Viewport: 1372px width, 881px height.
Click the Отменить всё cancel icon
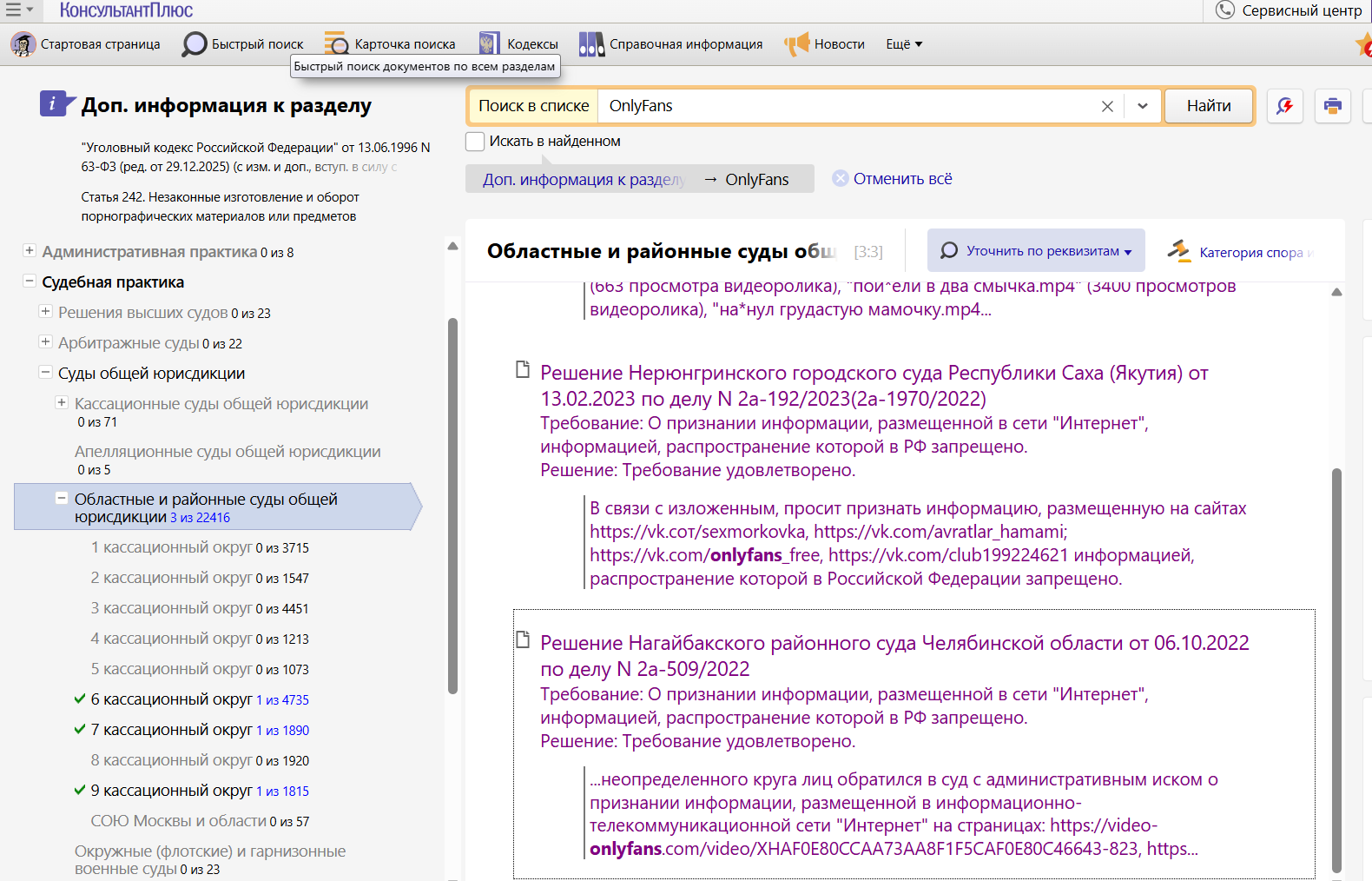[x=840, y=178]
